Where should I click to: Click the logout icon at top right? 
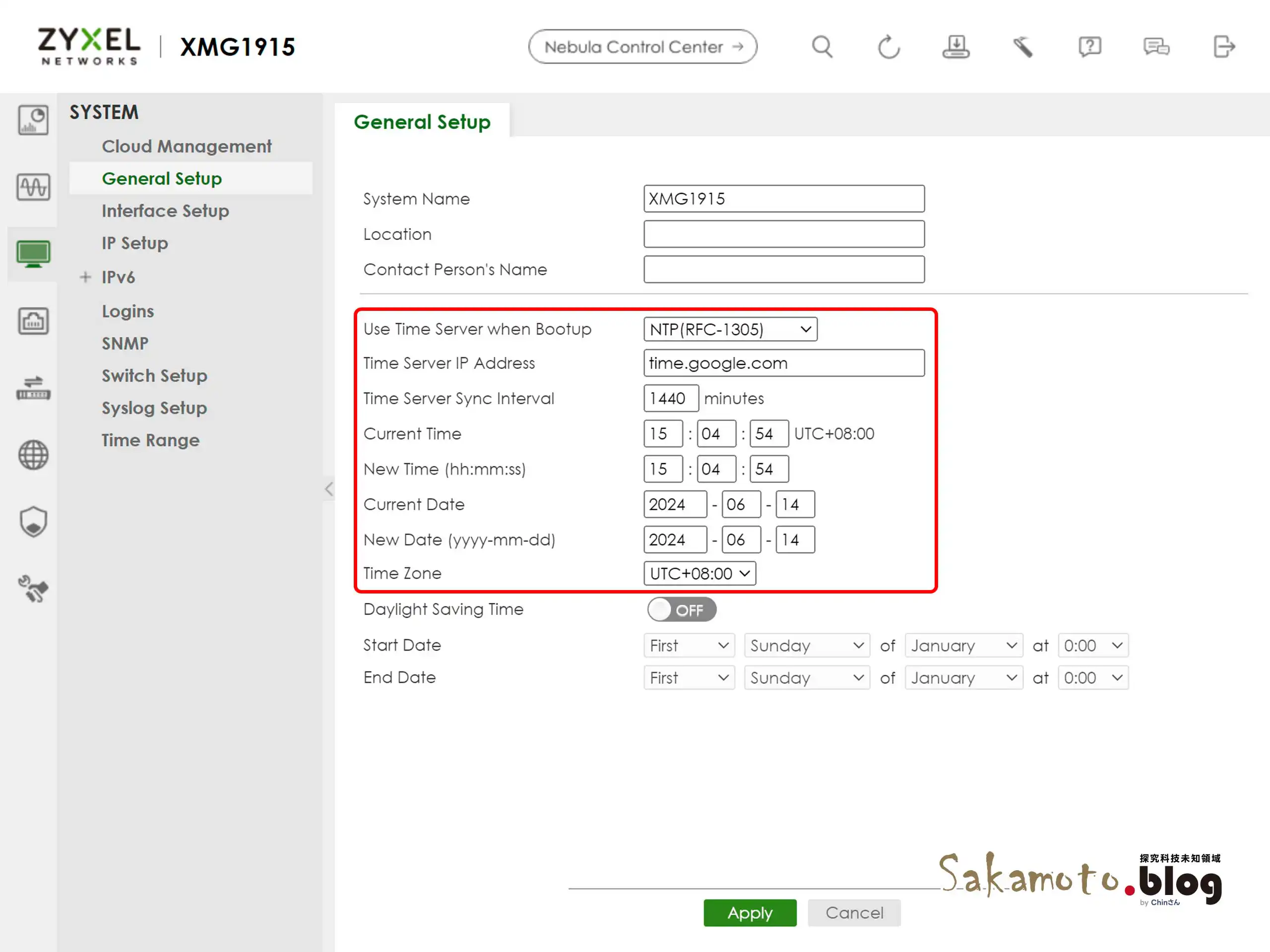click(x=1223, y=47)
